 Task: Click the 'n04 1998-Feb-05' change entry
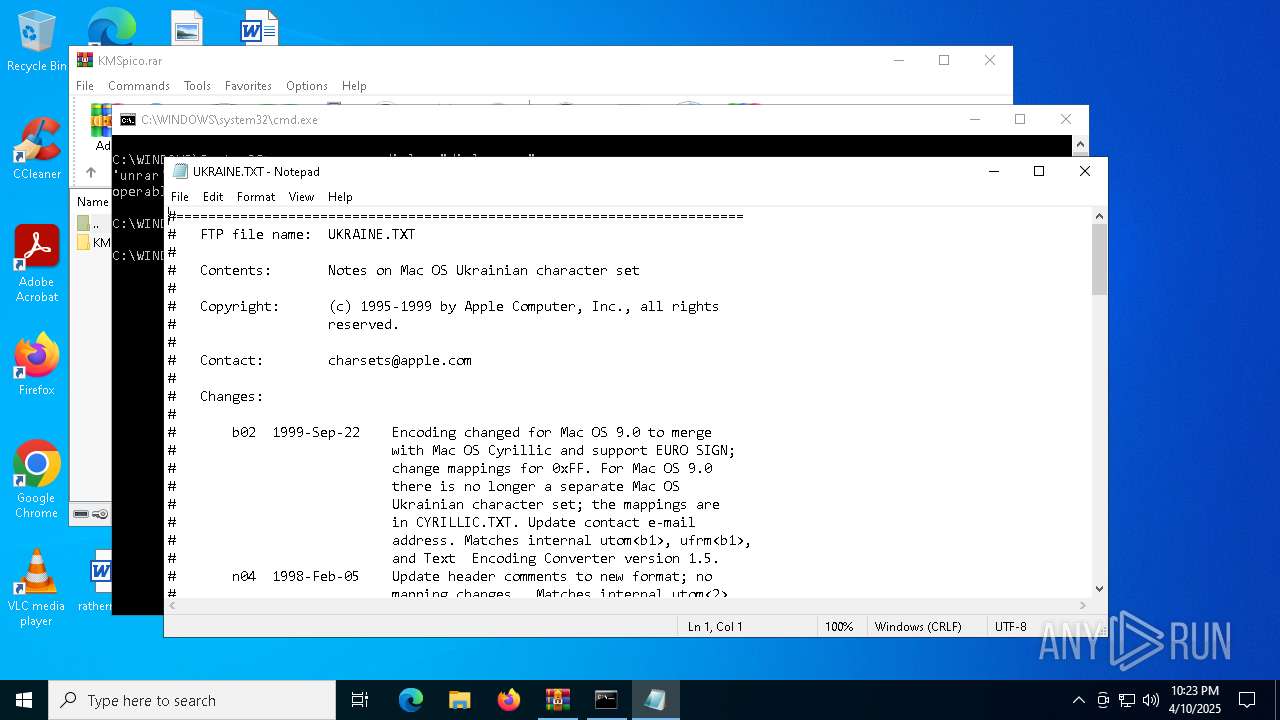[296, 576]
